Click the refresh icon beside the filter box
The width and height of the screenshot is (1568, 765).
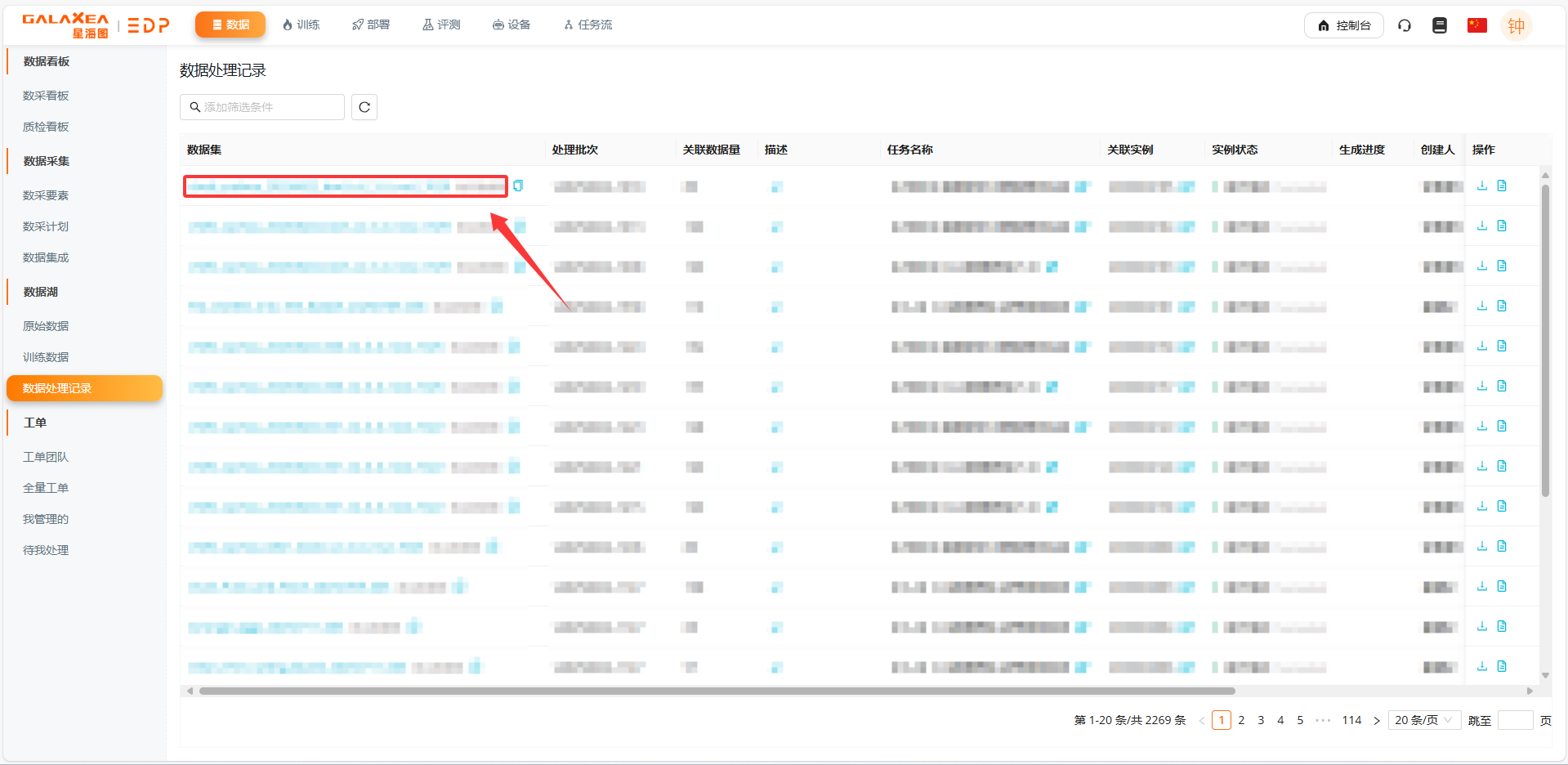click(x=364, y=107)
